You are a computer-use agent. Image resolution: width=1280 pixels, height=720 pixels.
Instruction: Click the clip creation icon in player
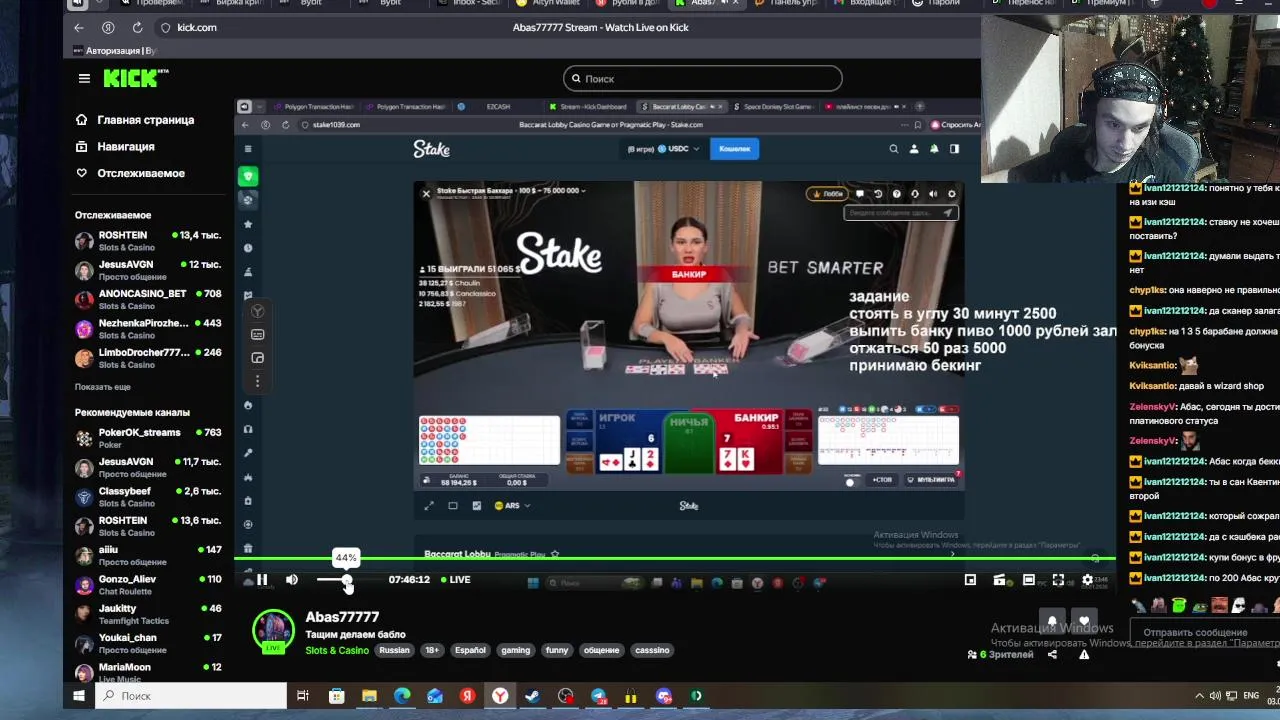point(999,580)
